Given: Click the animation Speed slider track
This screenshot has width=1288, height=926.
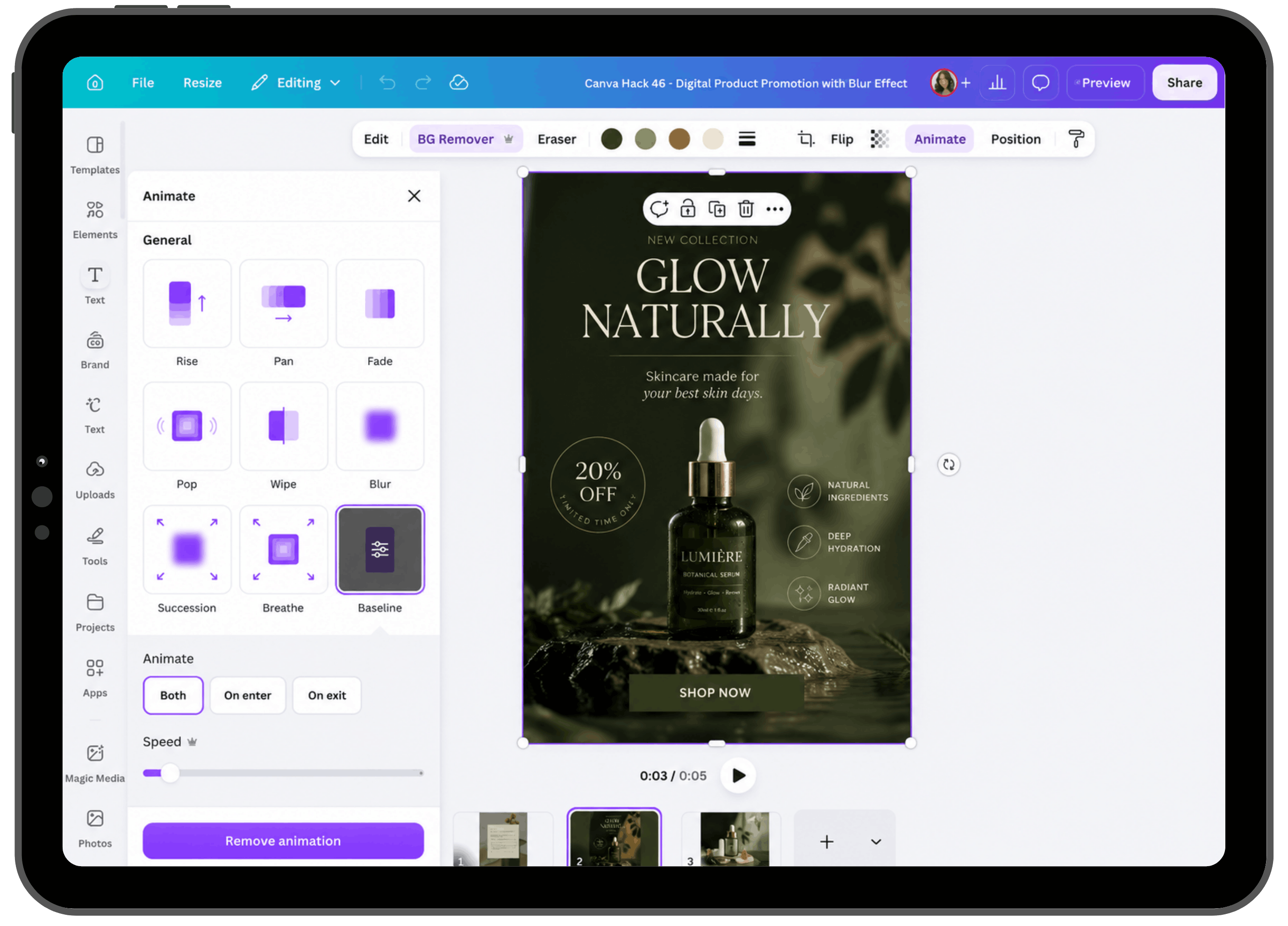Looking at the screenshot, I should 283,773.
